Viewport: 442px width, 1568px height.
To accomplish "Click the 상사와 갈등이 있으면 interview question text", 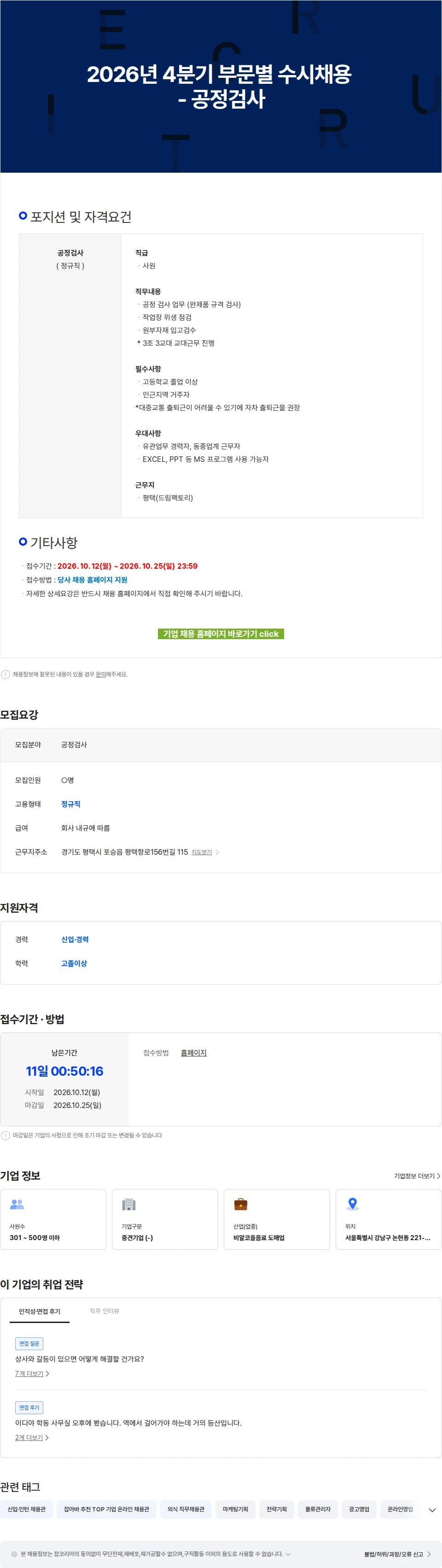I will (x=79, y=1358).
